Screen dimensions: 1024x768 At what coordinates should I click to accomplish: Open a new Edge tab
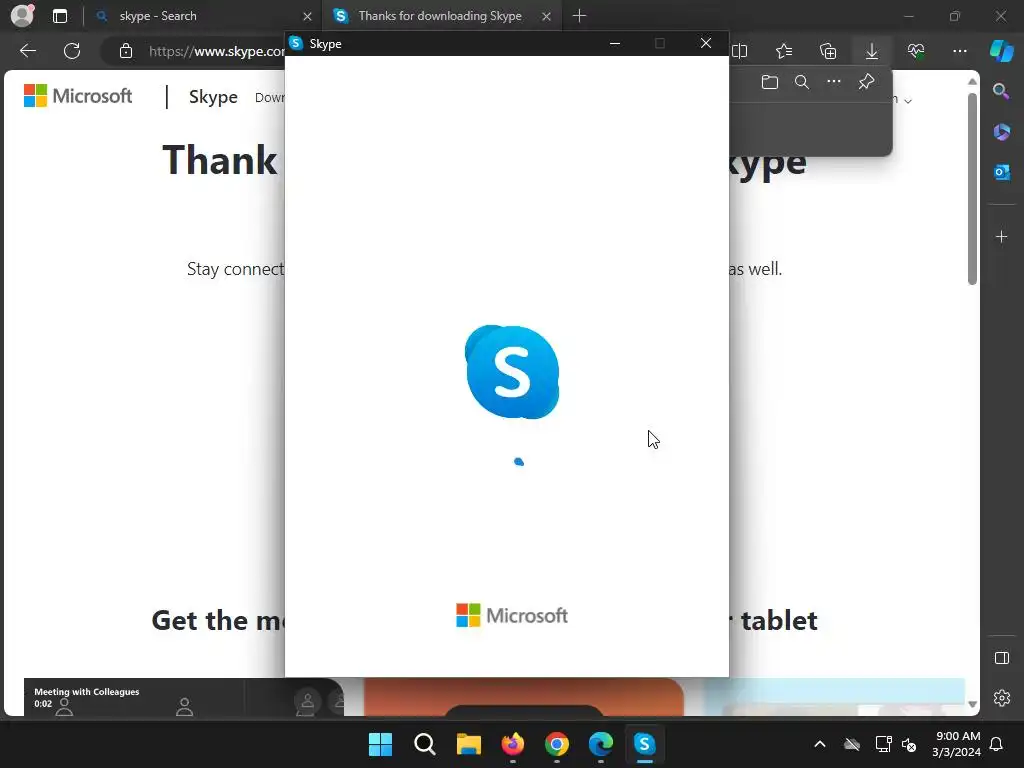click(x=579, y=16)
